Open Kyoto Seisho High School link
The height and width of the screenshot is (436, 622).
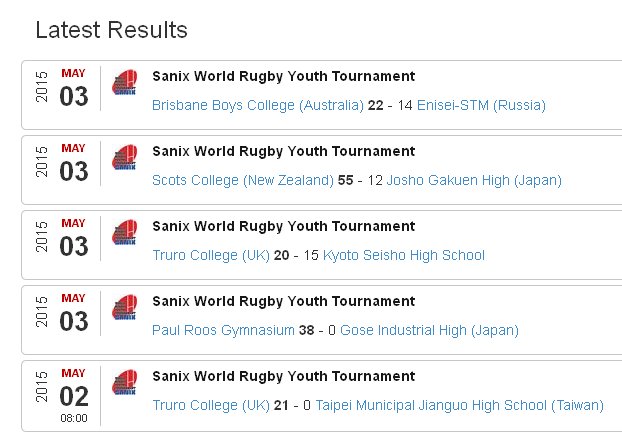(x=404, y=255)
